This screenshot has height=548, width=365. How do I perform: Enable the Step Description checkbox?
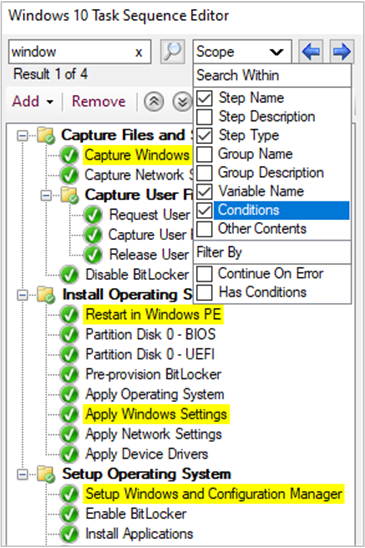205,117
